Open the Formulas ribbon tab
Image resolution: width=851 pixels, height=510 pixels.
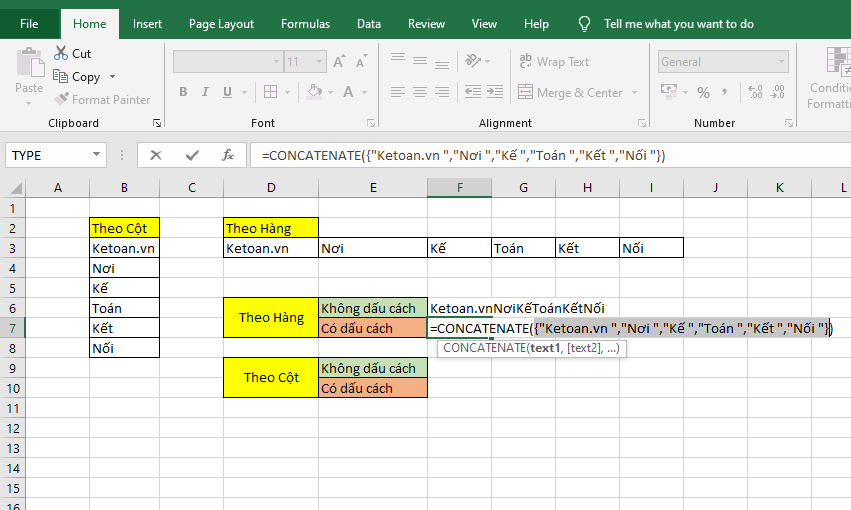coord(305,24)
